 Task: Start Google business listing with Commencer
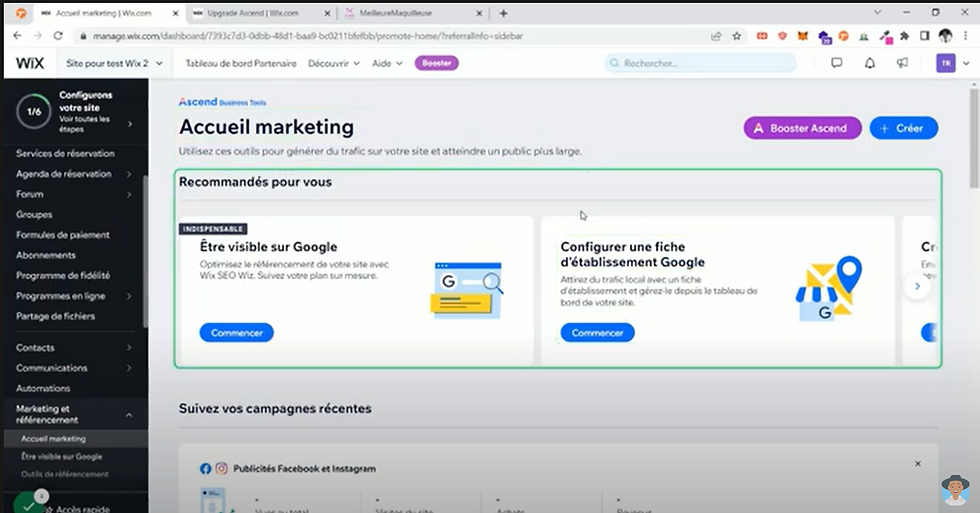[x=597, y=332]
